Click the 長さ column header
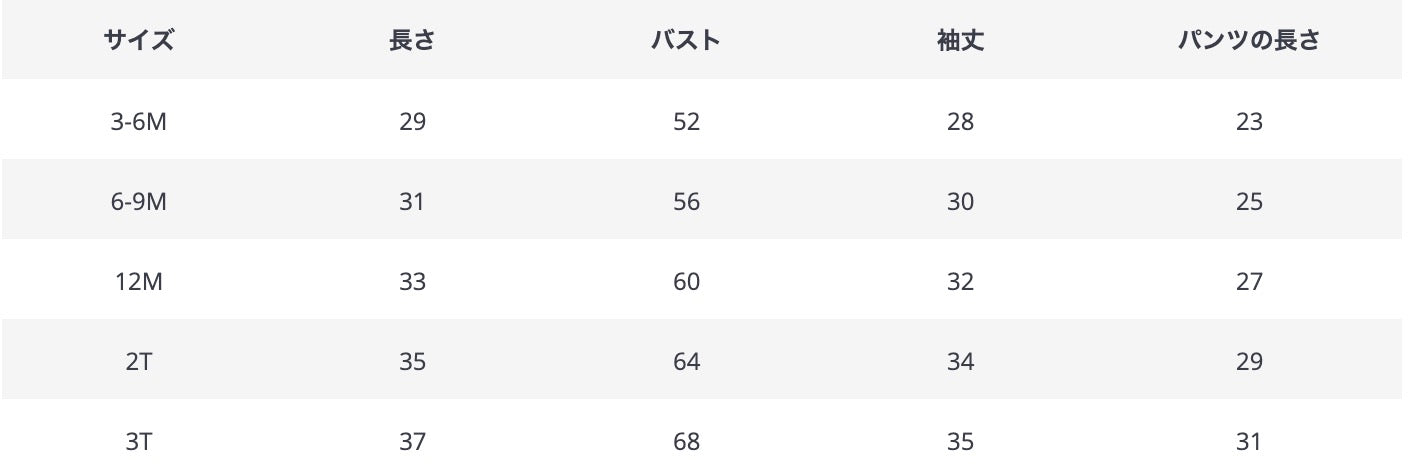This screenshot has height=472, width=1408. pyautogui.click(x=412, y=41)
